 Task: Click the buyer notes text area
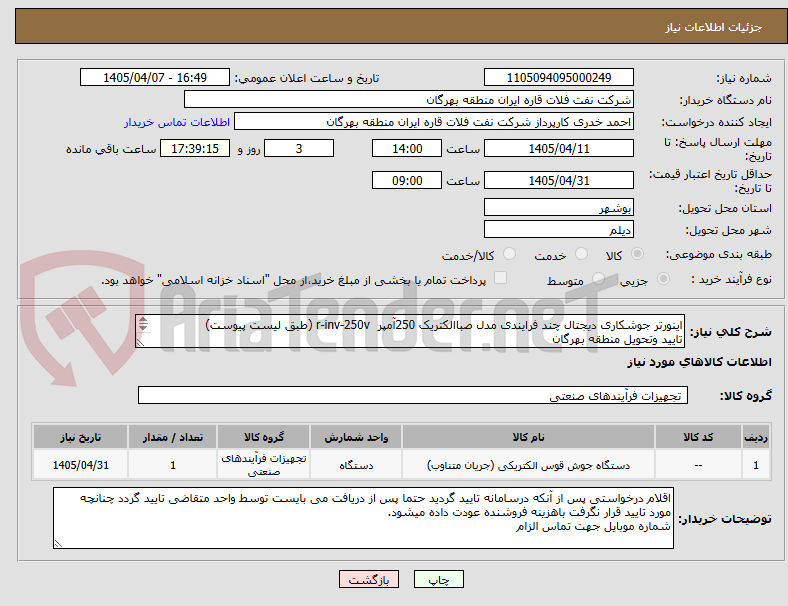pos(363,518)
